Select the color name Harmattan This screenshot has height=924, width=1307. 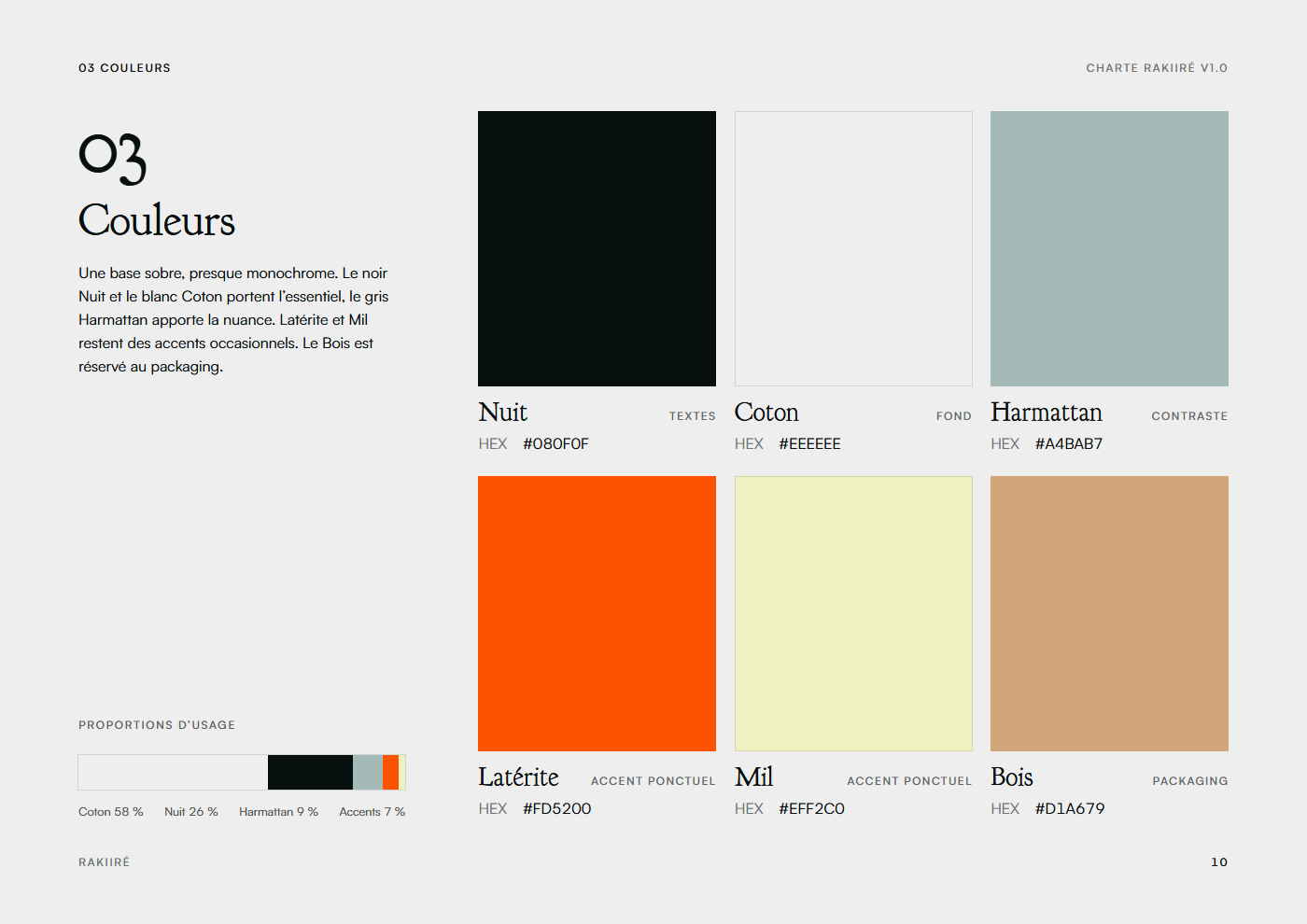[1047, 413]
